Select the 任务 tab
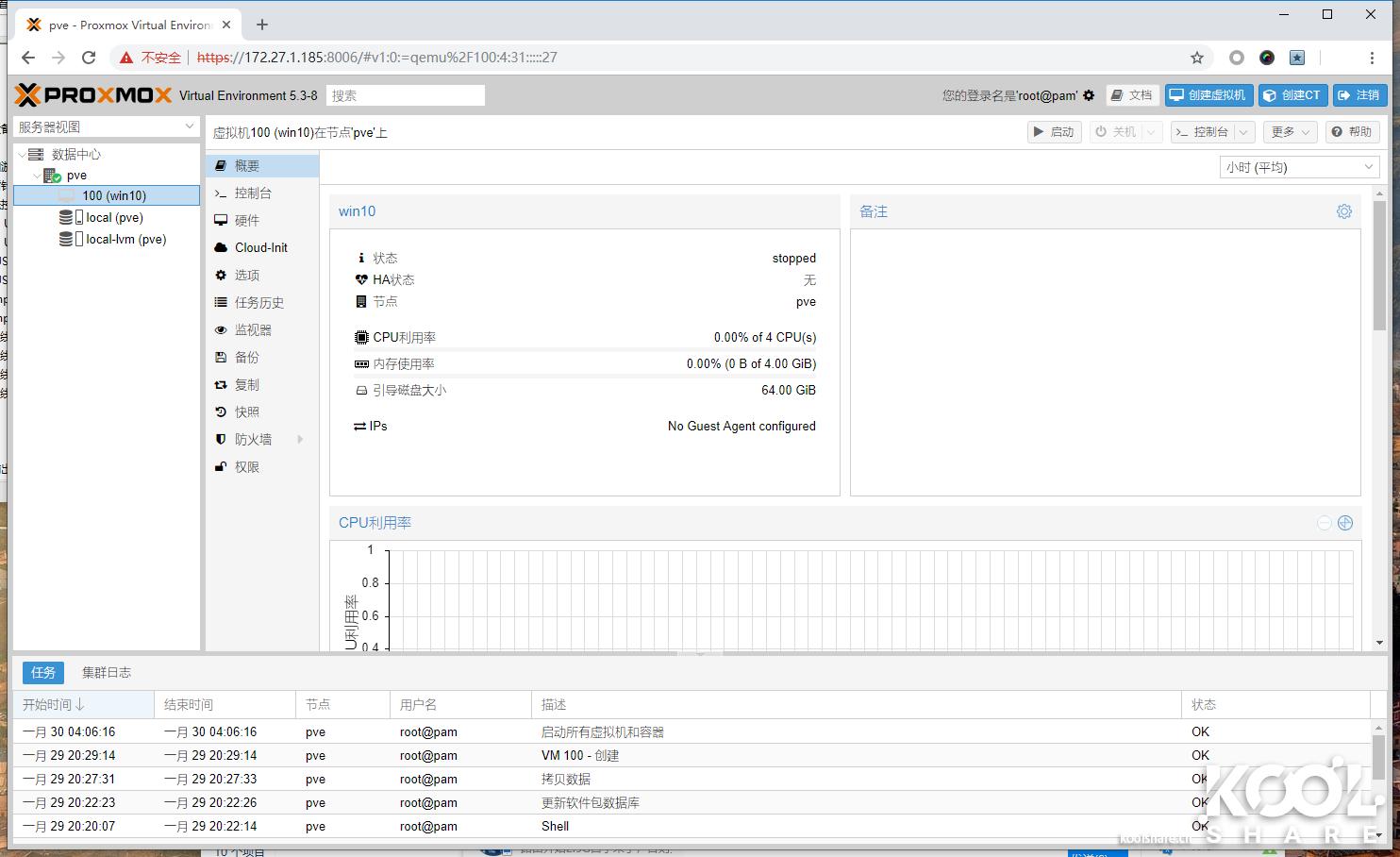 pos(42,672)
